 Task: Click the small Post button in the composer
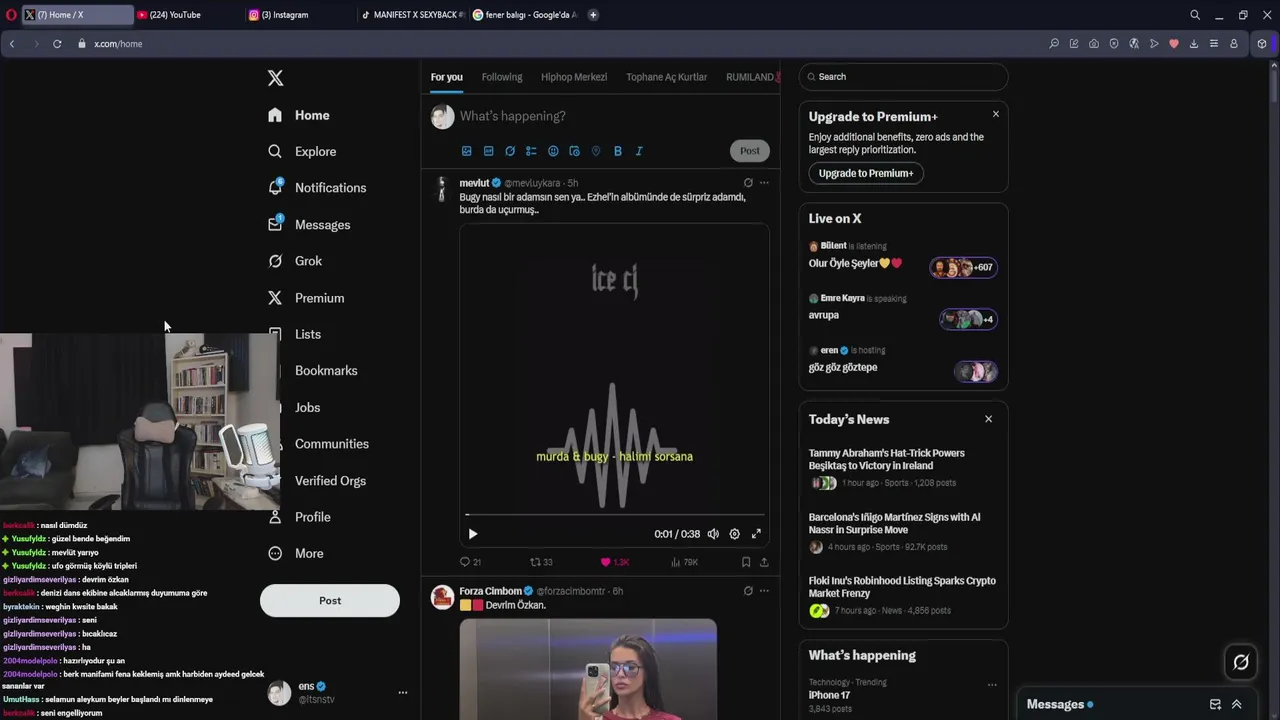tap(749, 151)
